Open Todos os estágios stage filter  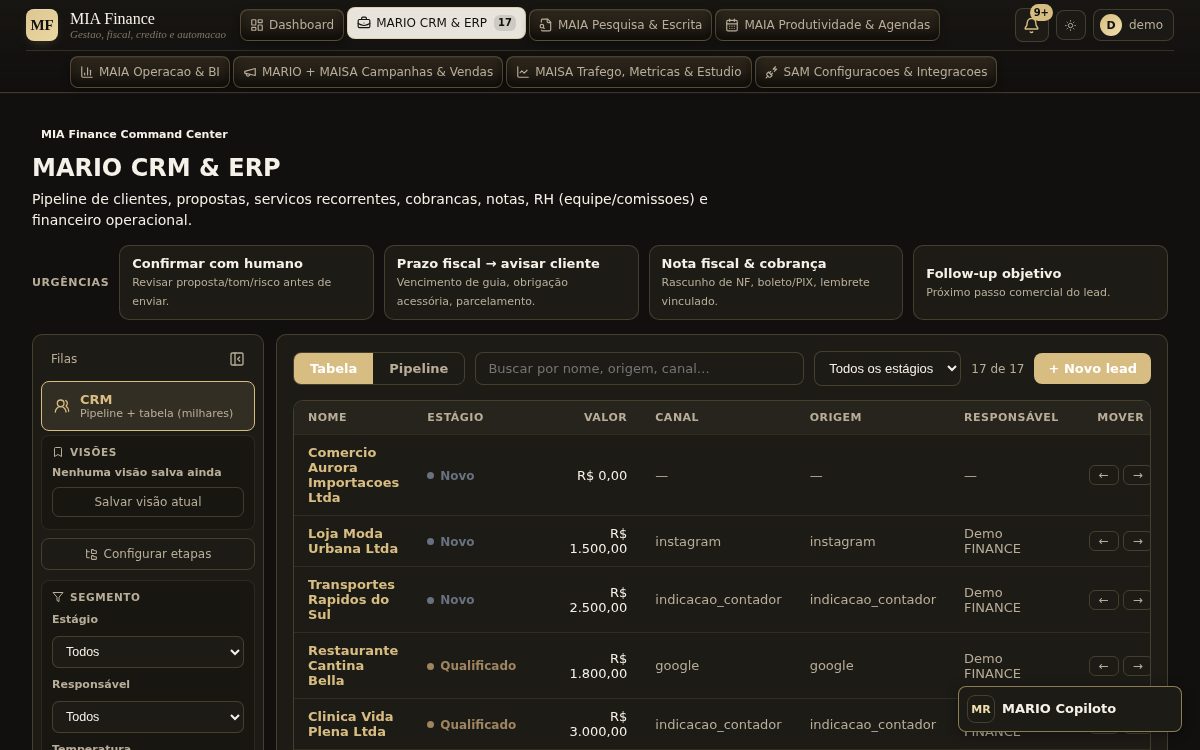point(887,368)
